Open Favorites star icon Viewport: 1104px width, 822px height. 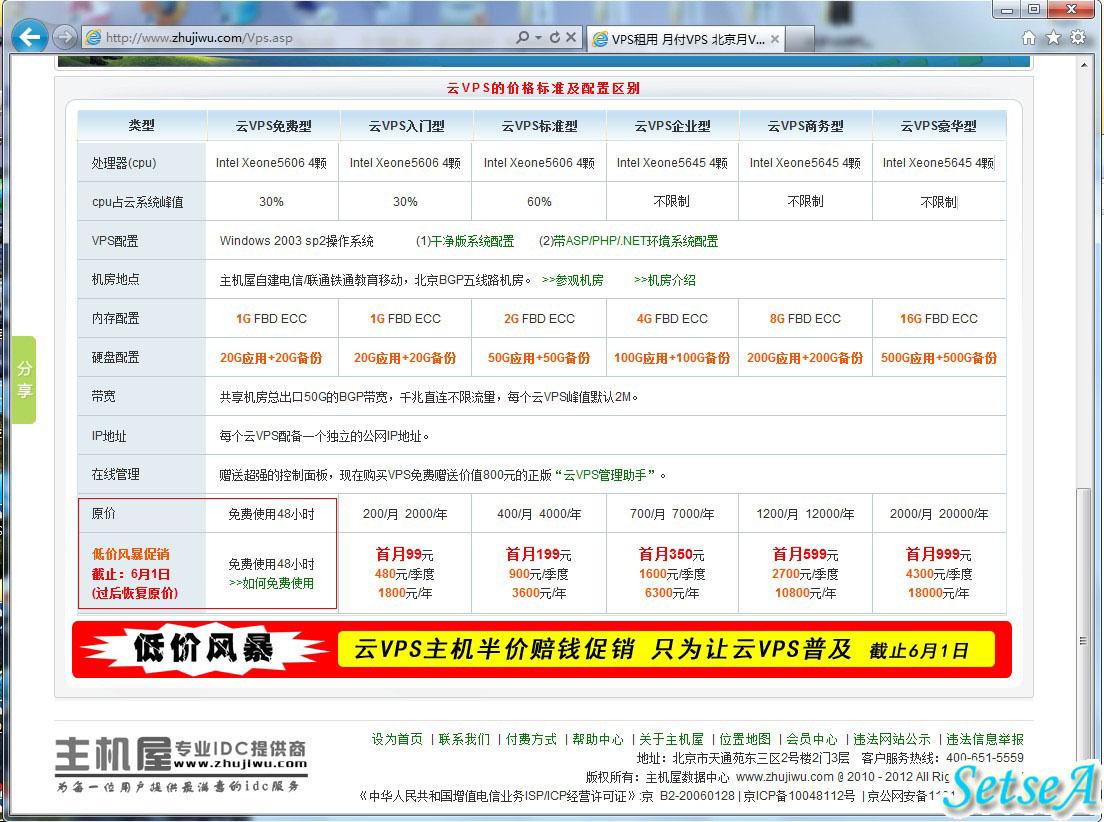pos(1053,37)
